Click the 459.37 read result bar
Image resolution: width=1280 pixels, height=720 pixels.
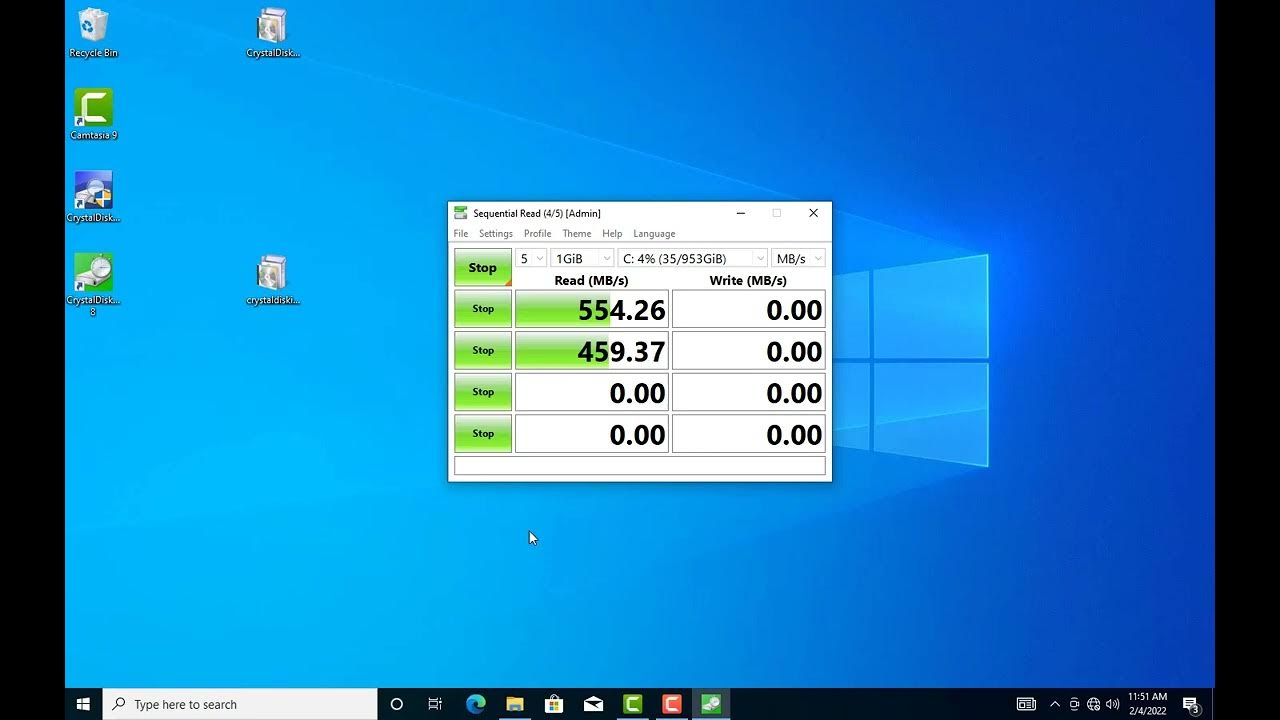[x=592, y=350]
